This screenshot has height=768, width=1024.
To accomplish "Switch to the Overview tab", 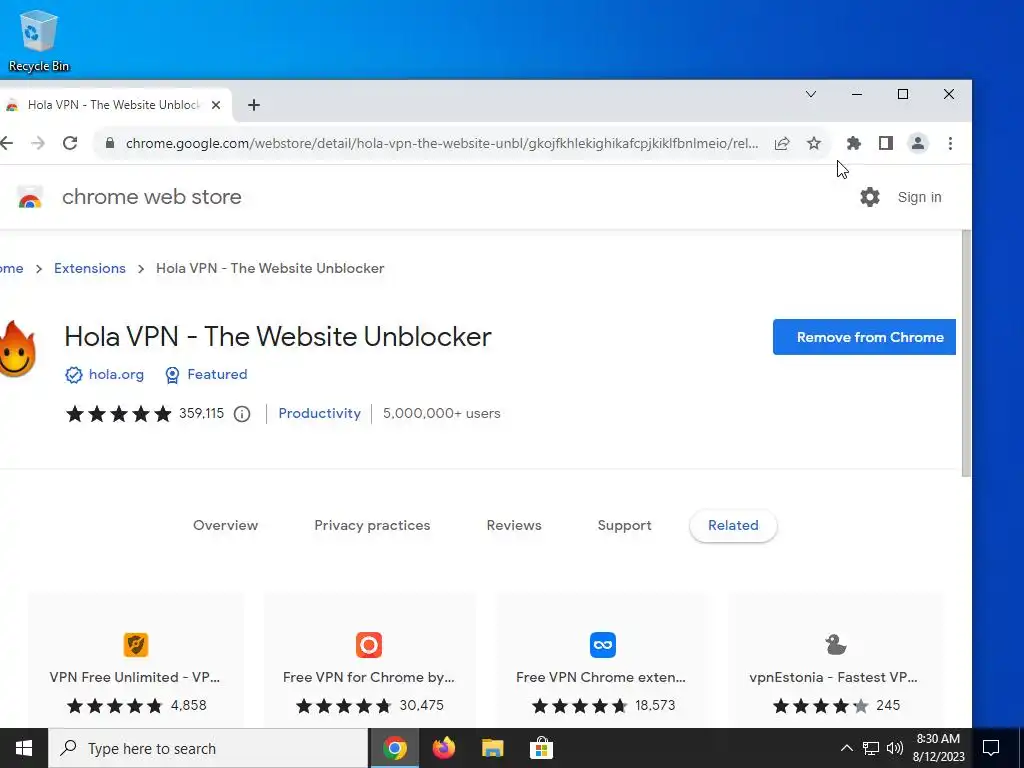I will coord(225,526).
